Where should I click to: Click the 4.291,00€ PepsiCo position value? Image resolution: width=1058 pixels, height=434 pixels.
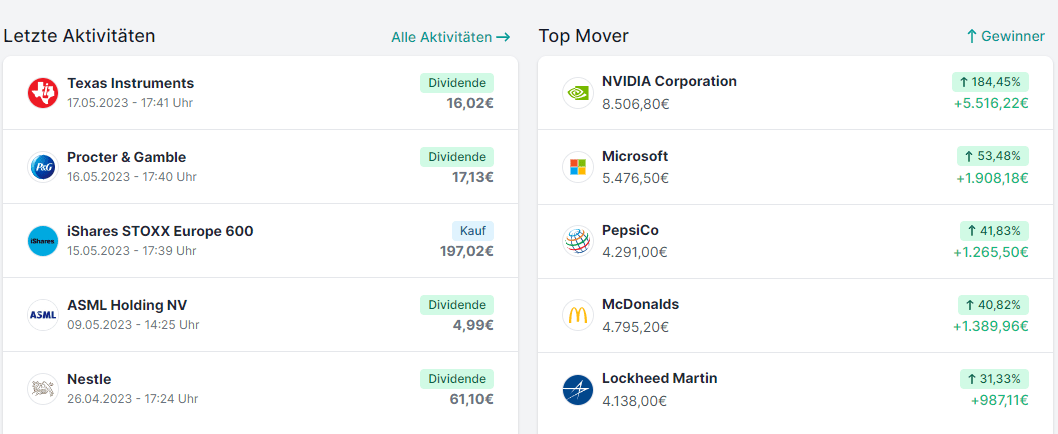click(x=635, y=253)
